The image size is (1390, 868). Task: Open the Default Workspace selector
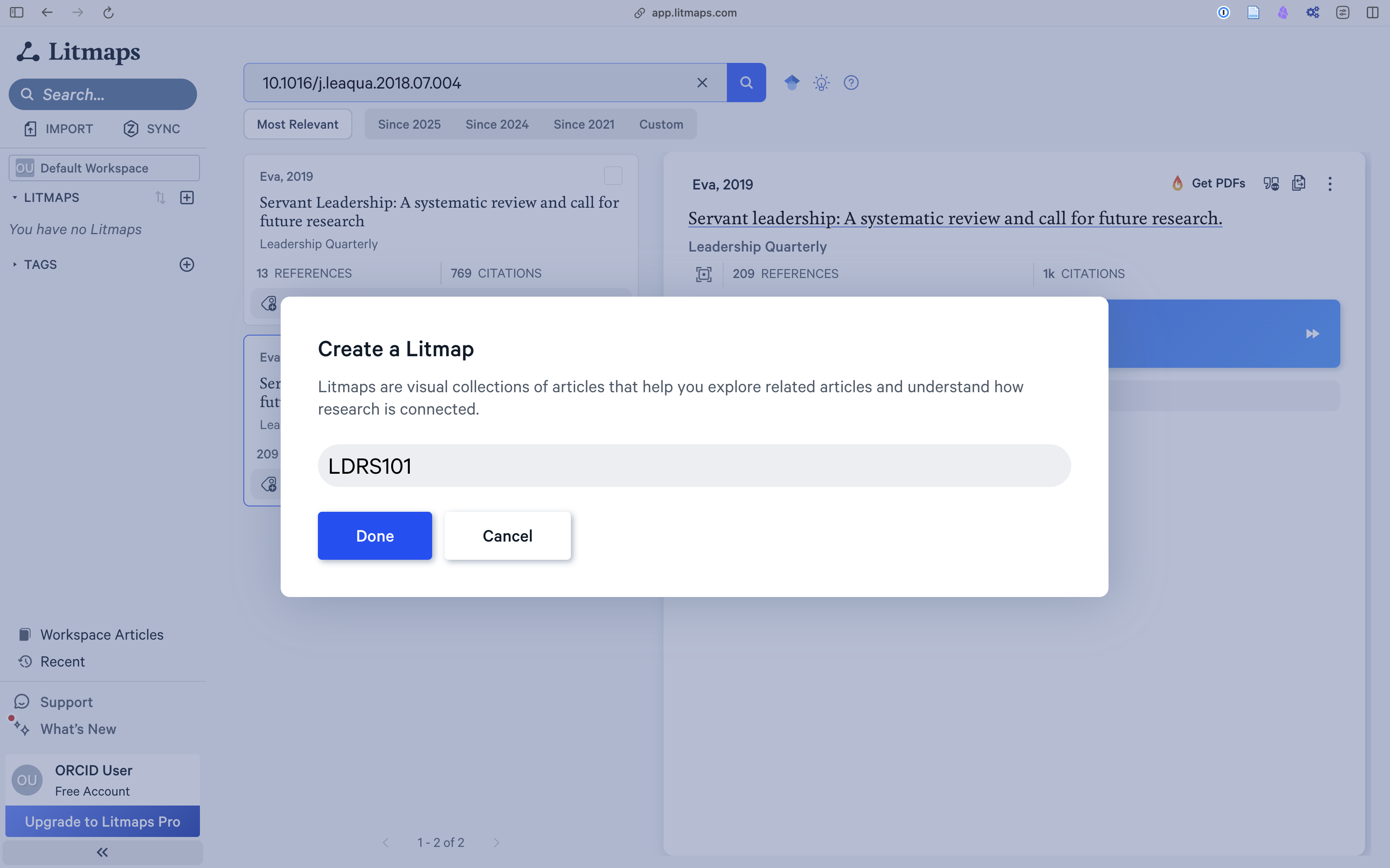(104, 168)
